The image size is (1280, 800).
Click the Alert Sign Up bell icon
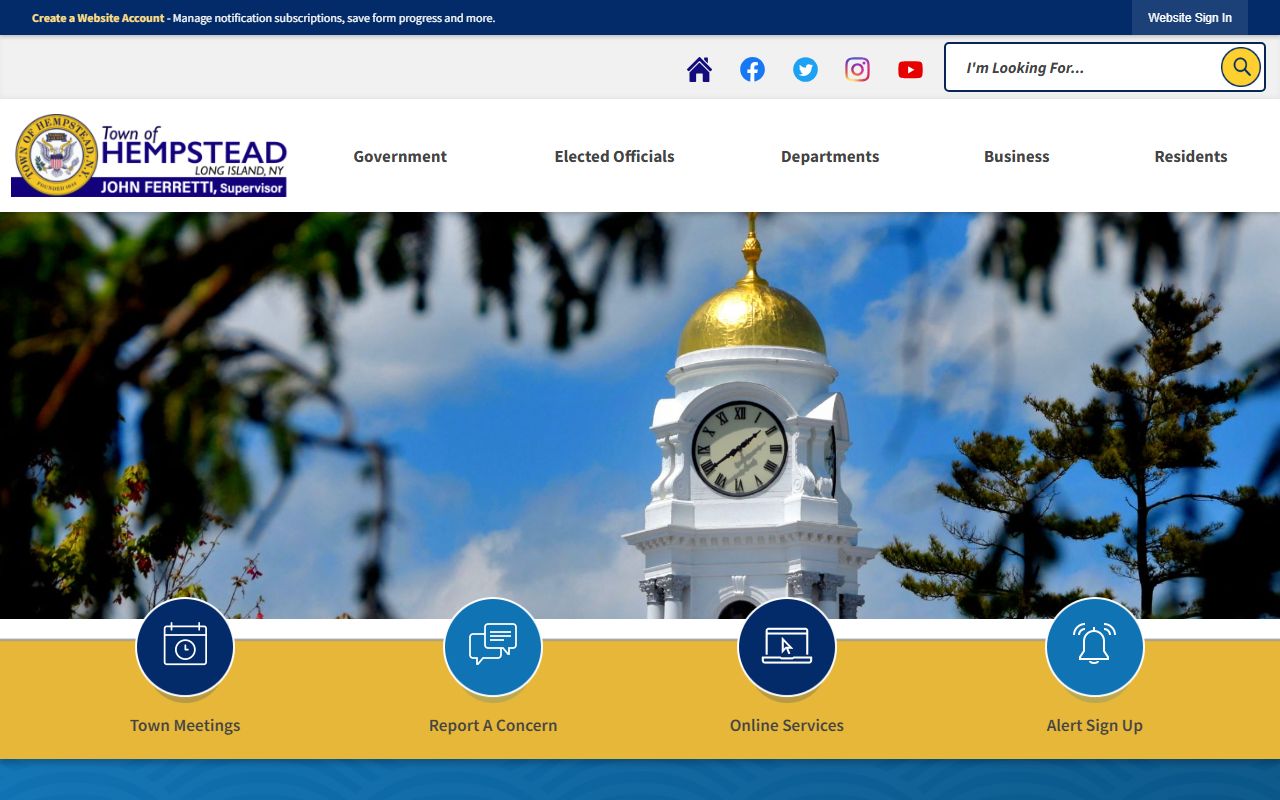(x=1095, y=646)
